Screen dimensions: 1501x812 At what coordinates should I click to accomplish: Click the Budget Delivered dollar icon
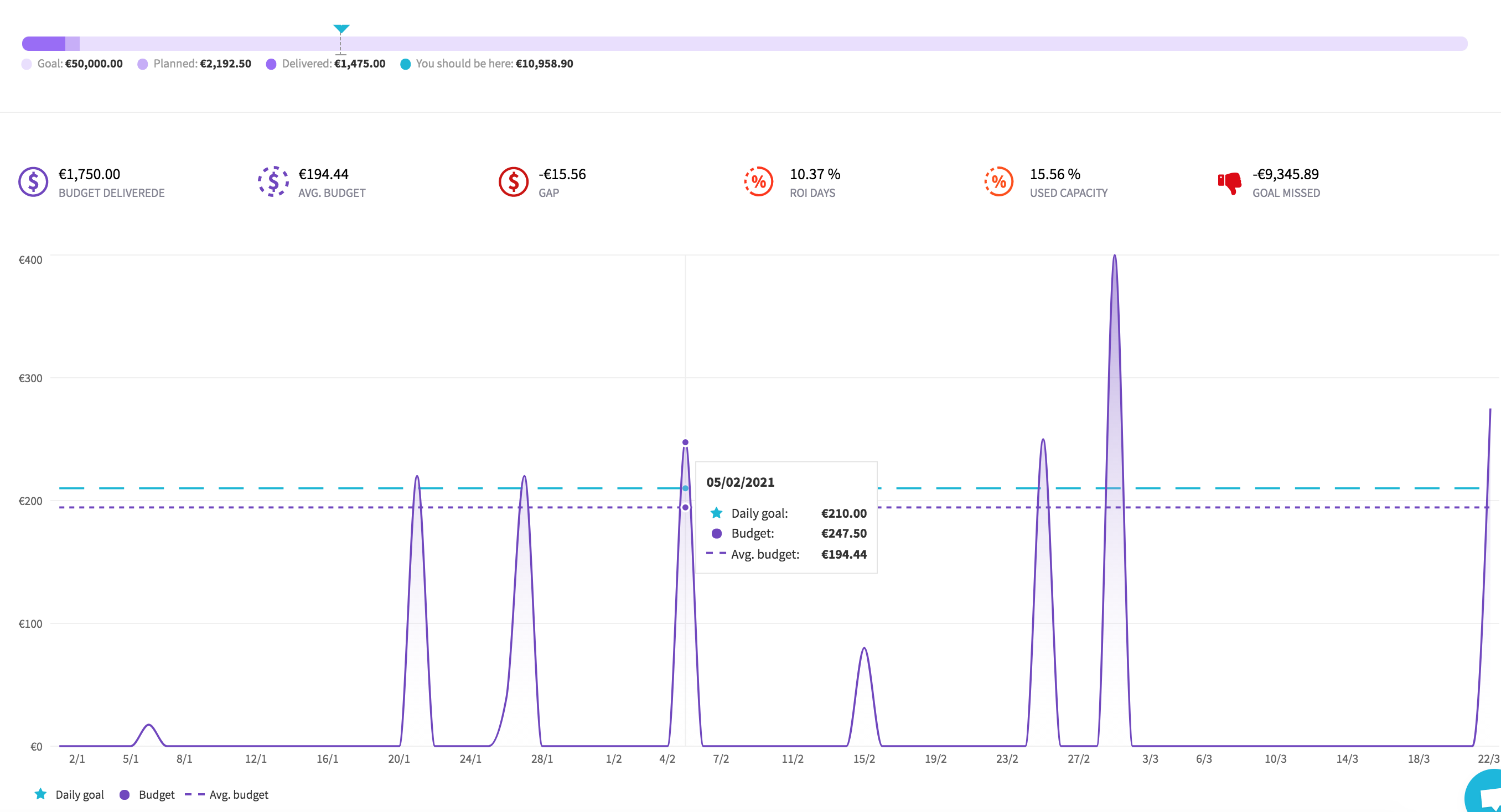click(x=33, y=182)
